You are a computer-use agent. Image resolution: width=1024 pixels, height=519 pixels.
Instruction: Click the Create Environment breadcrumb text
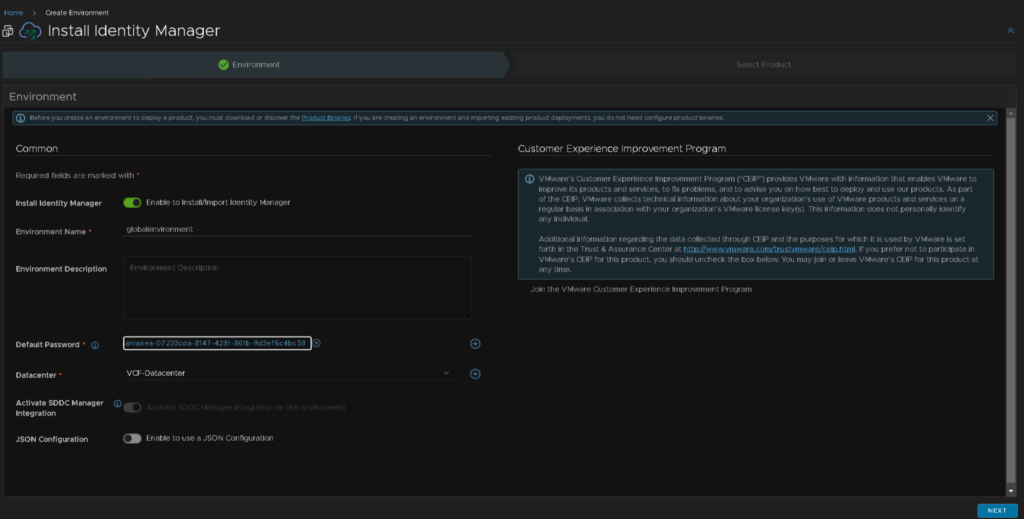[x=77, y=12]
